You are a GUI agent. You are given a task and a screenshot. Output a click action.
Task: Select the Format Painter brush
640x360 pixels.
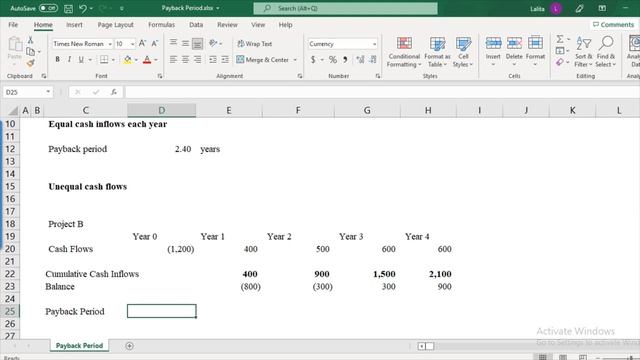point(30,63)
